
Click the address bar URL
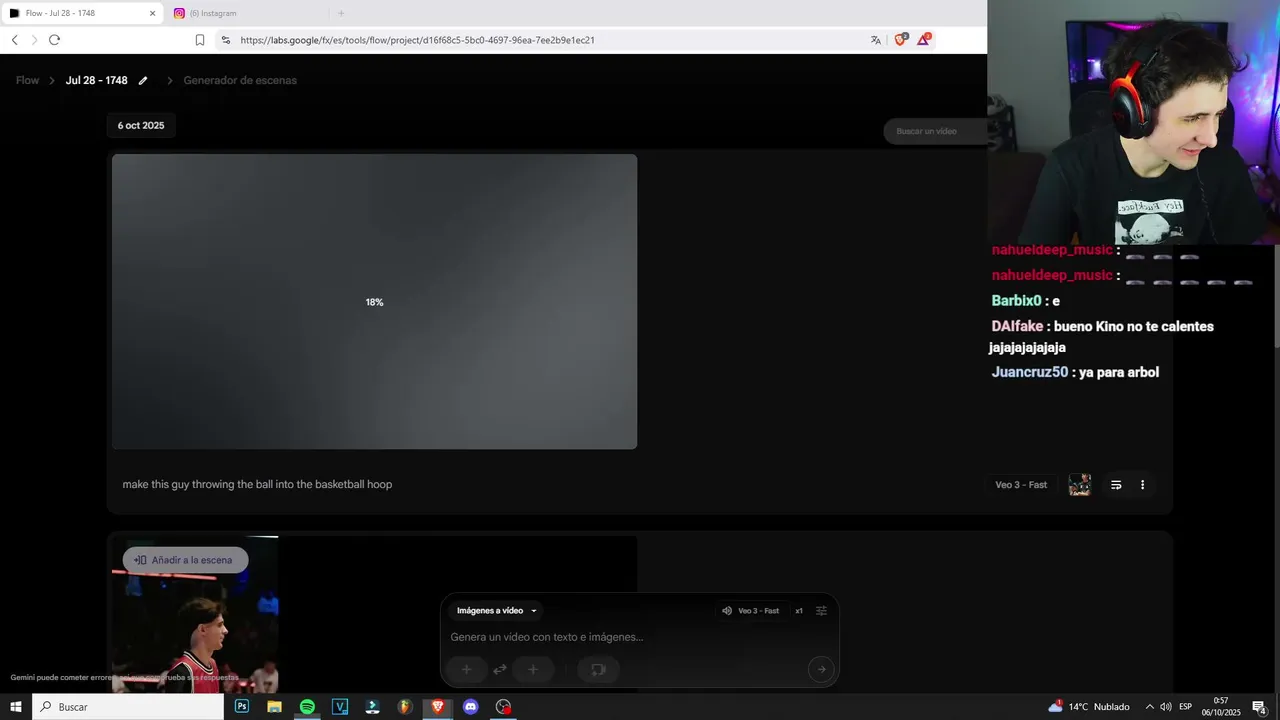click(417, 40)
